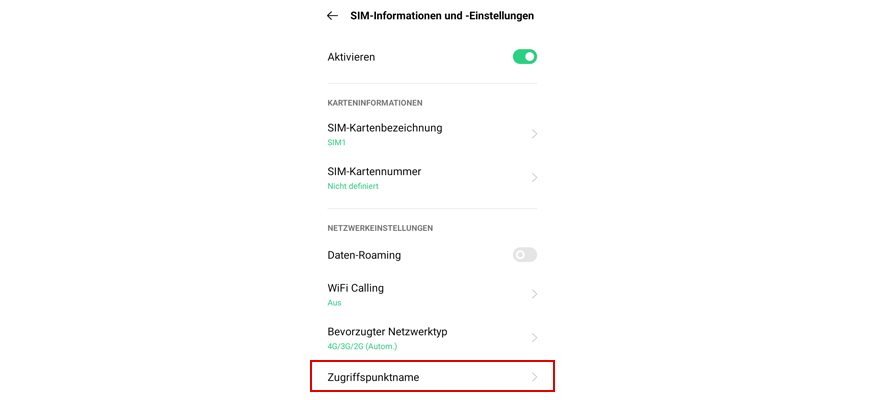Open the SIM-Kartennummer setting
This screenshot has height=400, width=879.
tap(374, 172)
